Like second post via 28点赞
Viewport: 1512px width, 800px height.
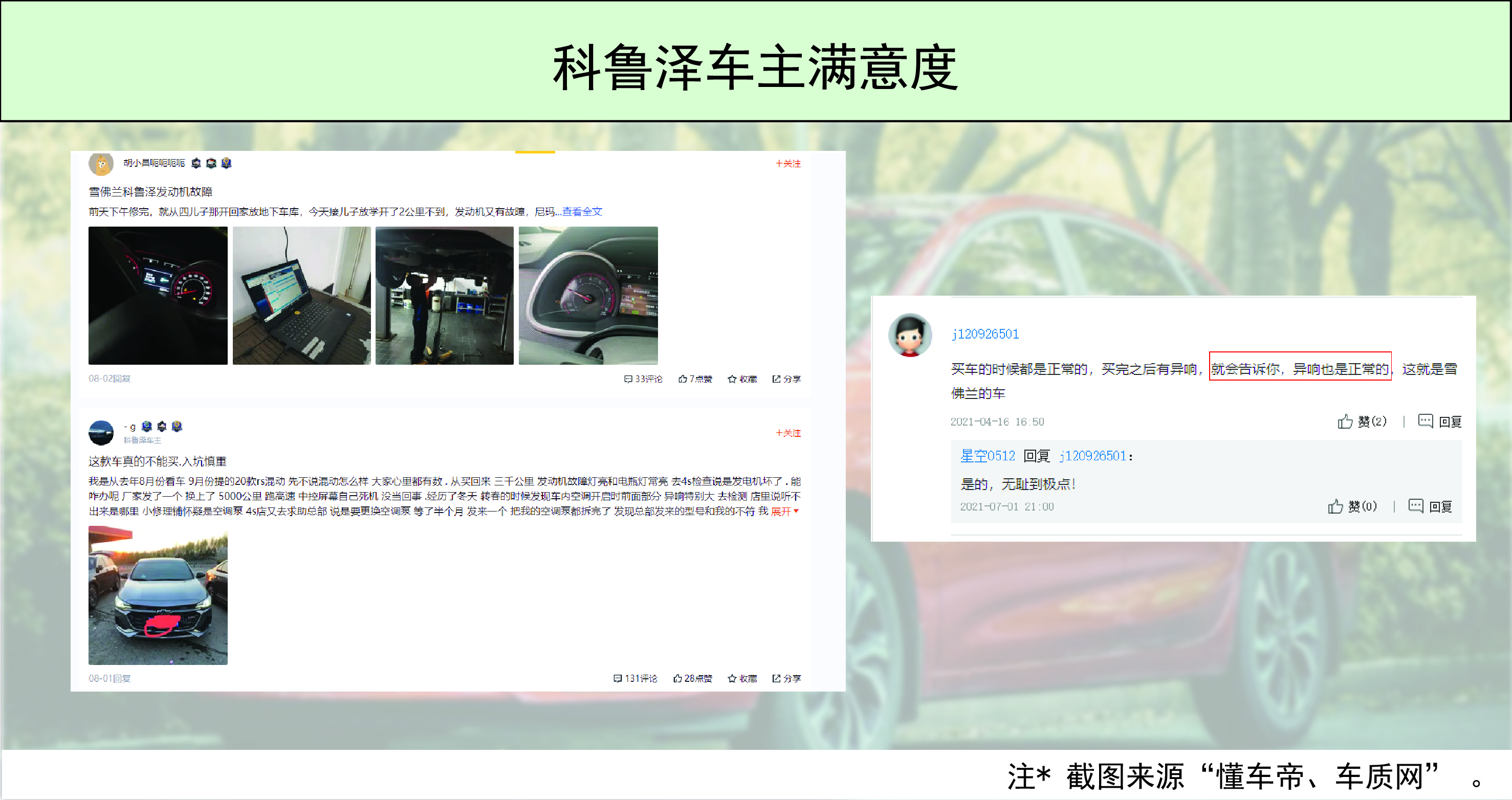tap(693, 678)
